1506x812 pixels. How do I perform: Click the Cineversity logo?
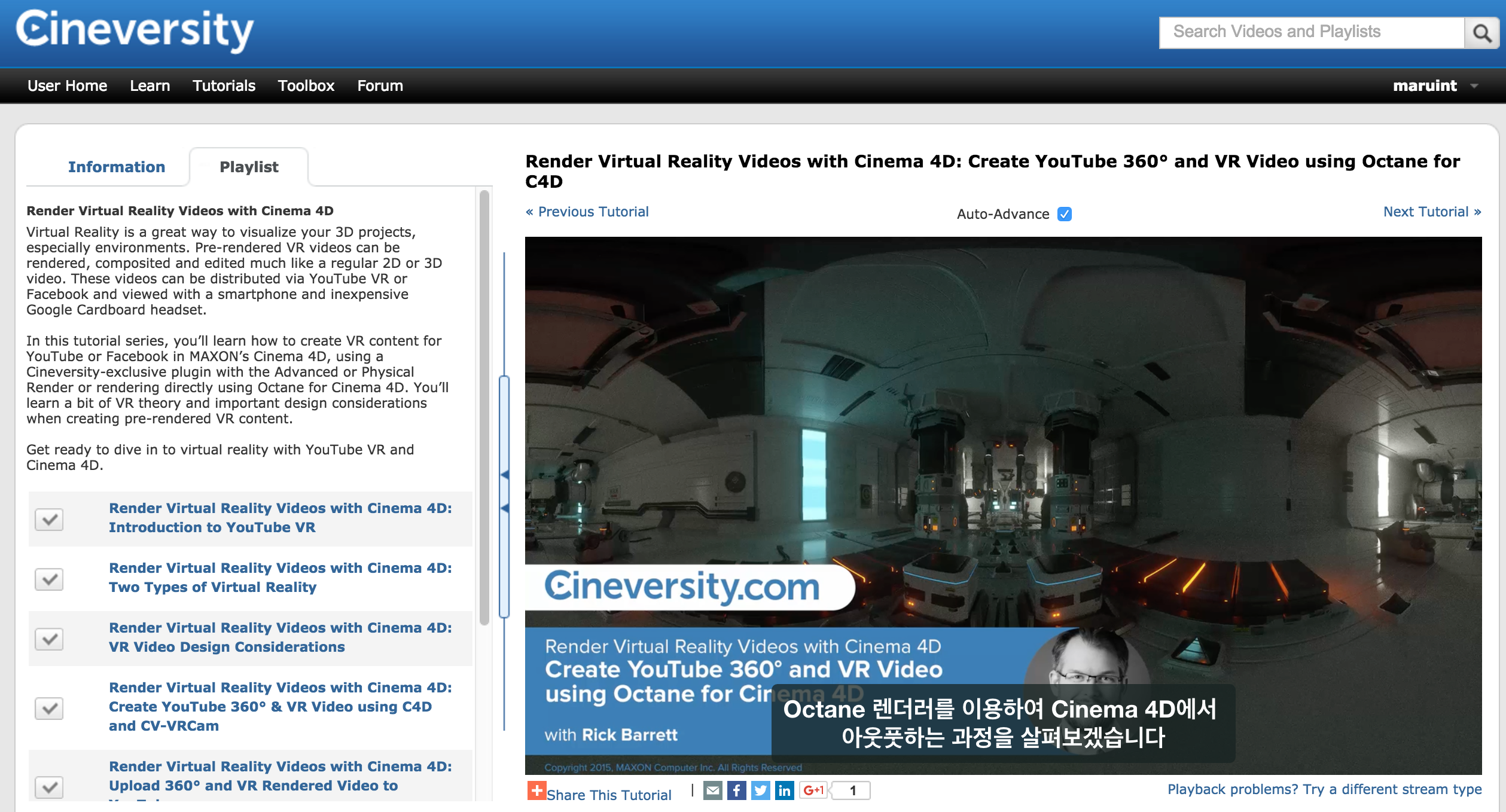[135, 30]
